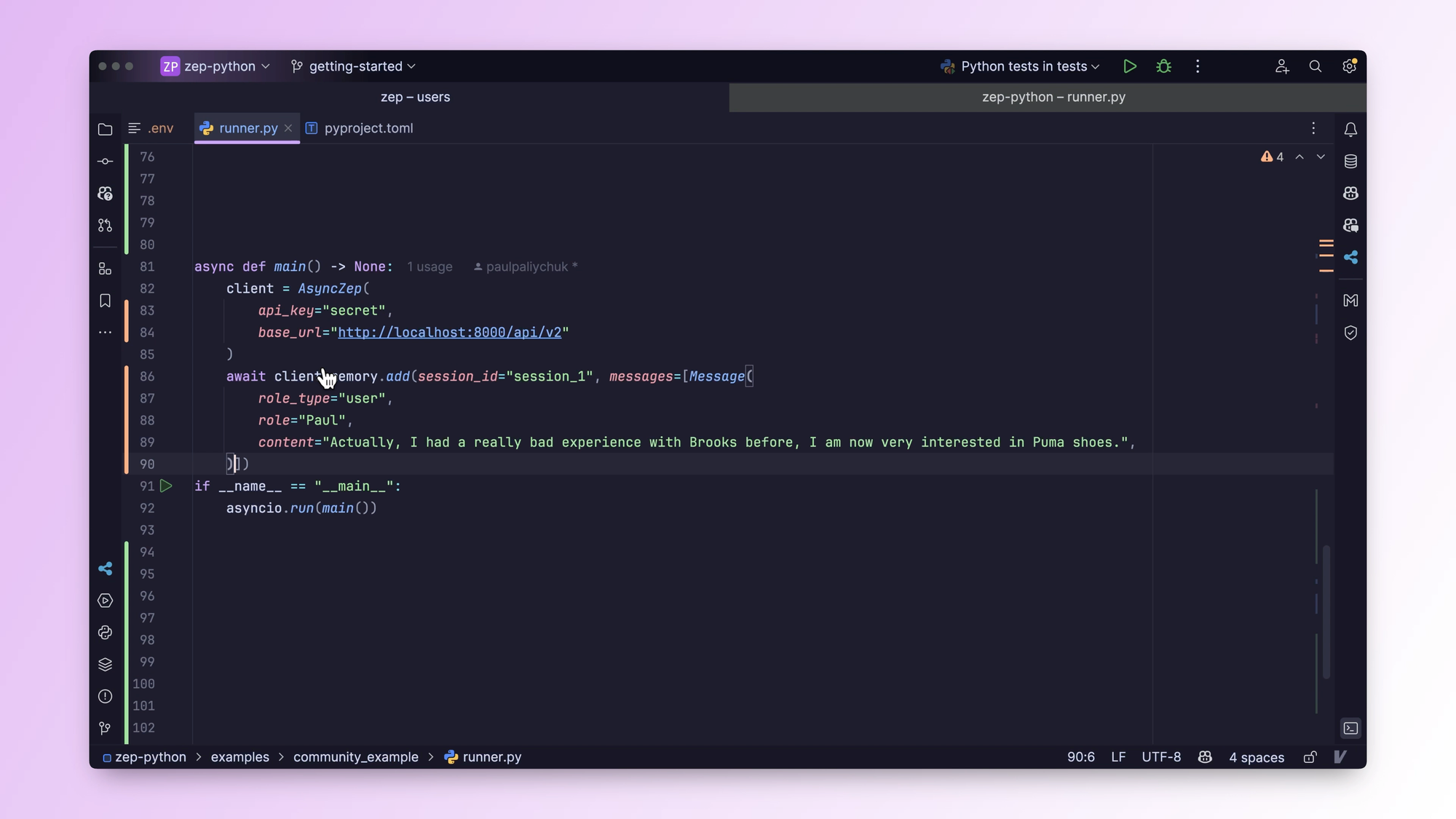Open the Terminal panel
This screenshot has height=819, width=1456.
(x=1350, y=728)
